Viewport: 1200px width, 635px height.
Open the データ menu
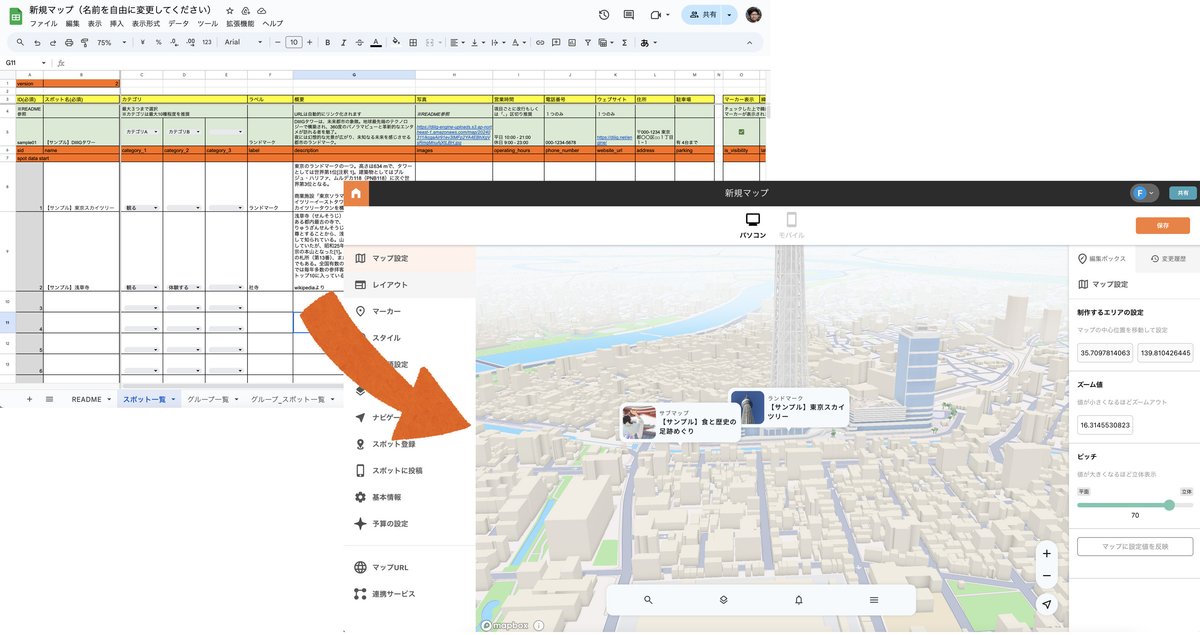click(x=178, y=23)
